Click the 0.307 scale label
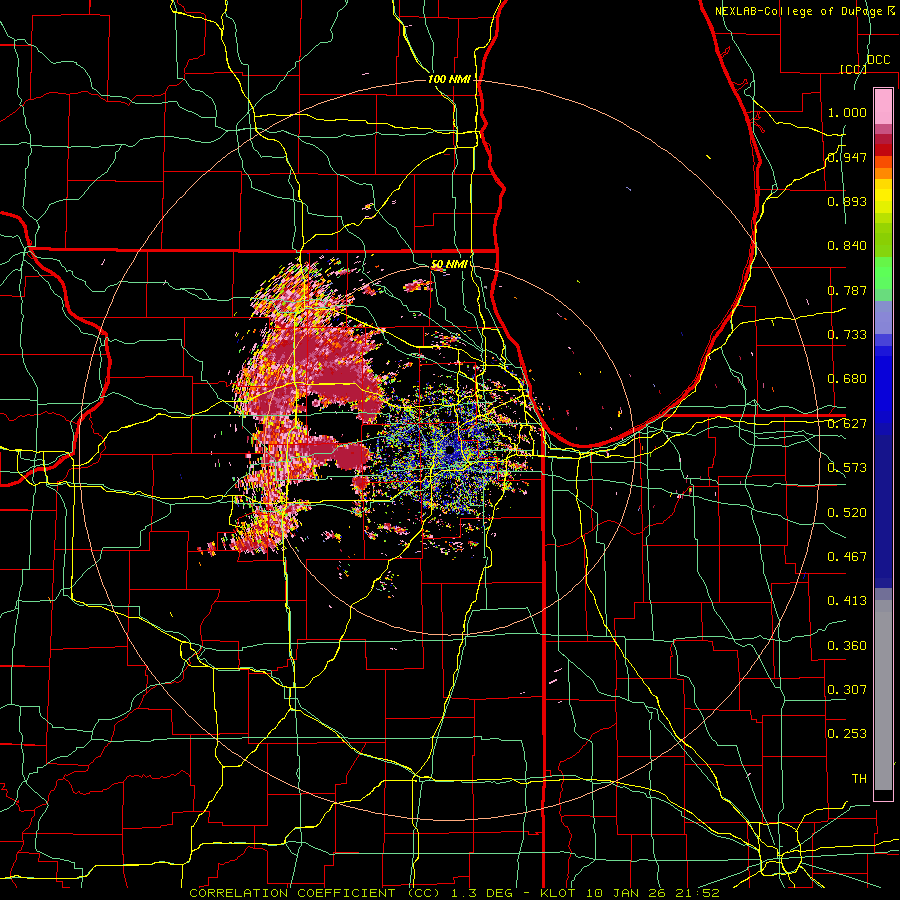The width and height of the screenshot is (900, 900). pos(847,690)
